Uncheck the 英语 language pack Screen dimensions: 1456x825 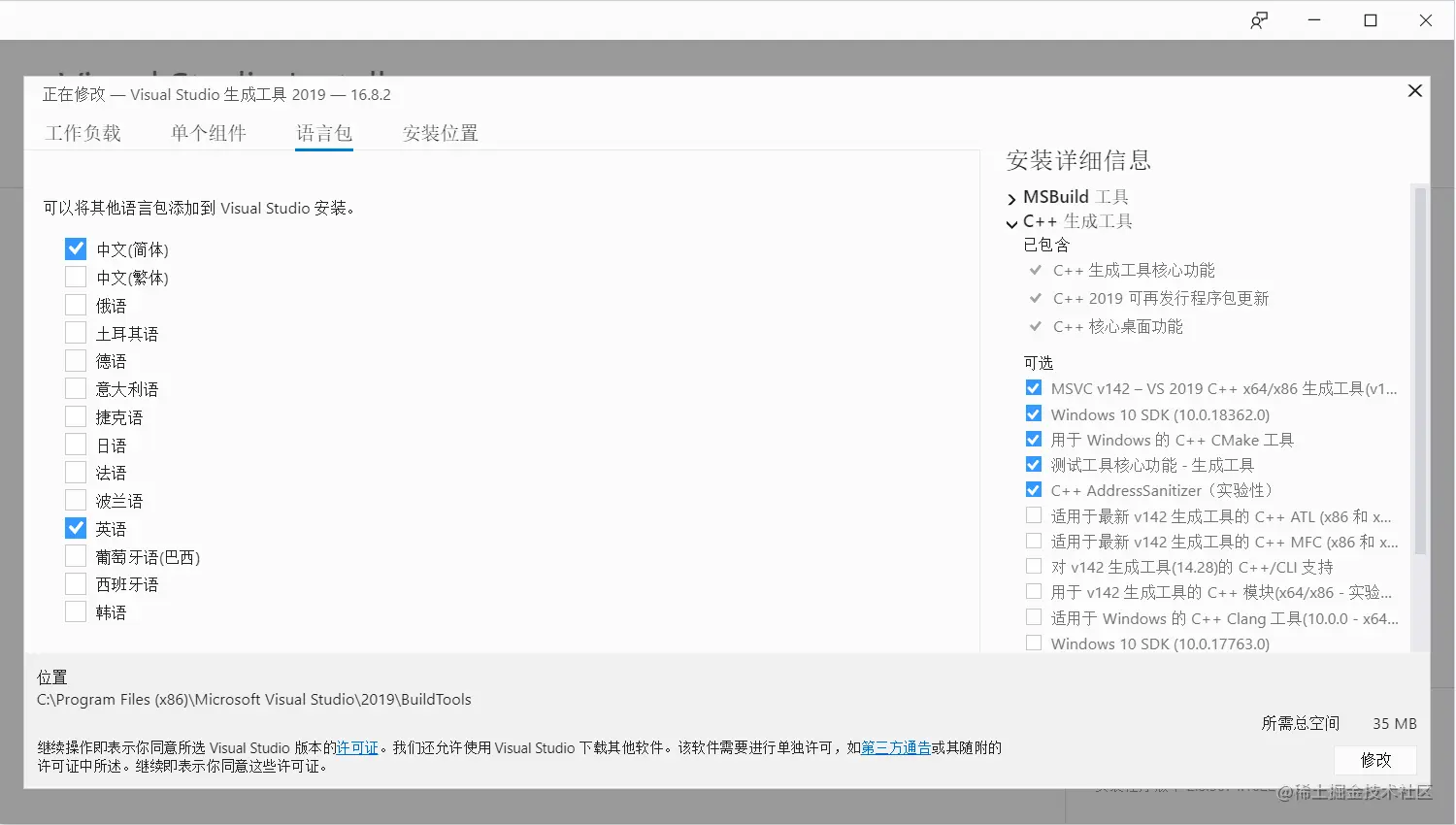point(76,528)
